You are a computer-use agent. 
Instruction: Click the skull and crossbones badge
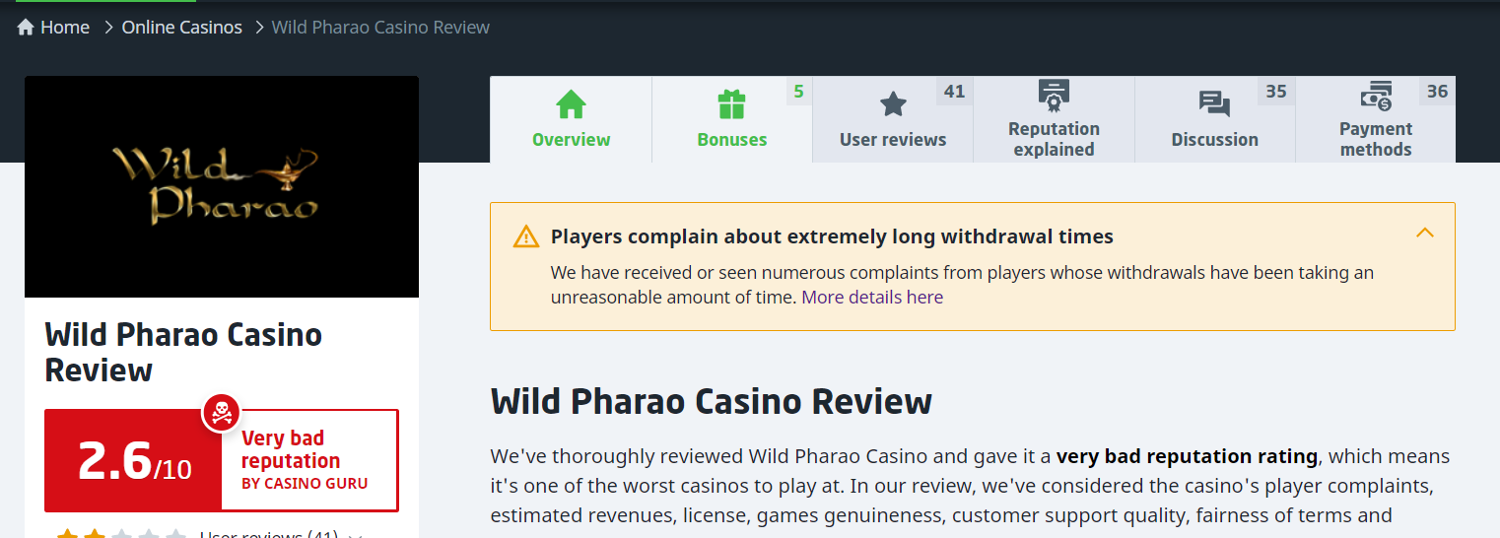click(x=220, y=413)
